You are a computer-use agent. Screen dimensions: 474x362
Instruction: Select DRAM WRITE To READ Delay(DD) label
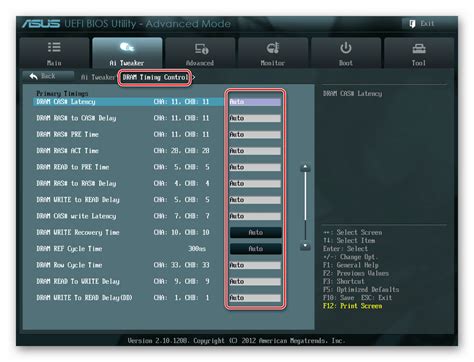(x=84, y=298)
